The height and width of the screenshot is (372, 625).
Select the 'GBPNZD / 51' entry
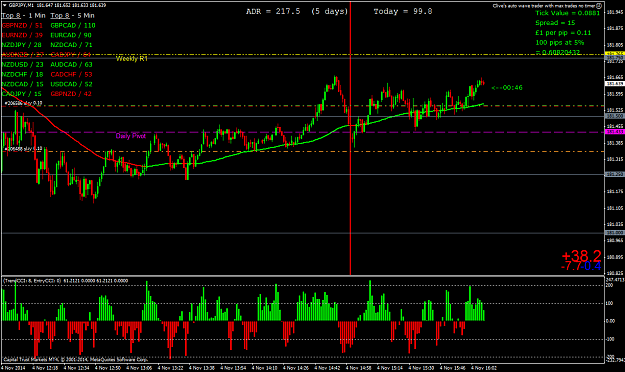point(22,26)
